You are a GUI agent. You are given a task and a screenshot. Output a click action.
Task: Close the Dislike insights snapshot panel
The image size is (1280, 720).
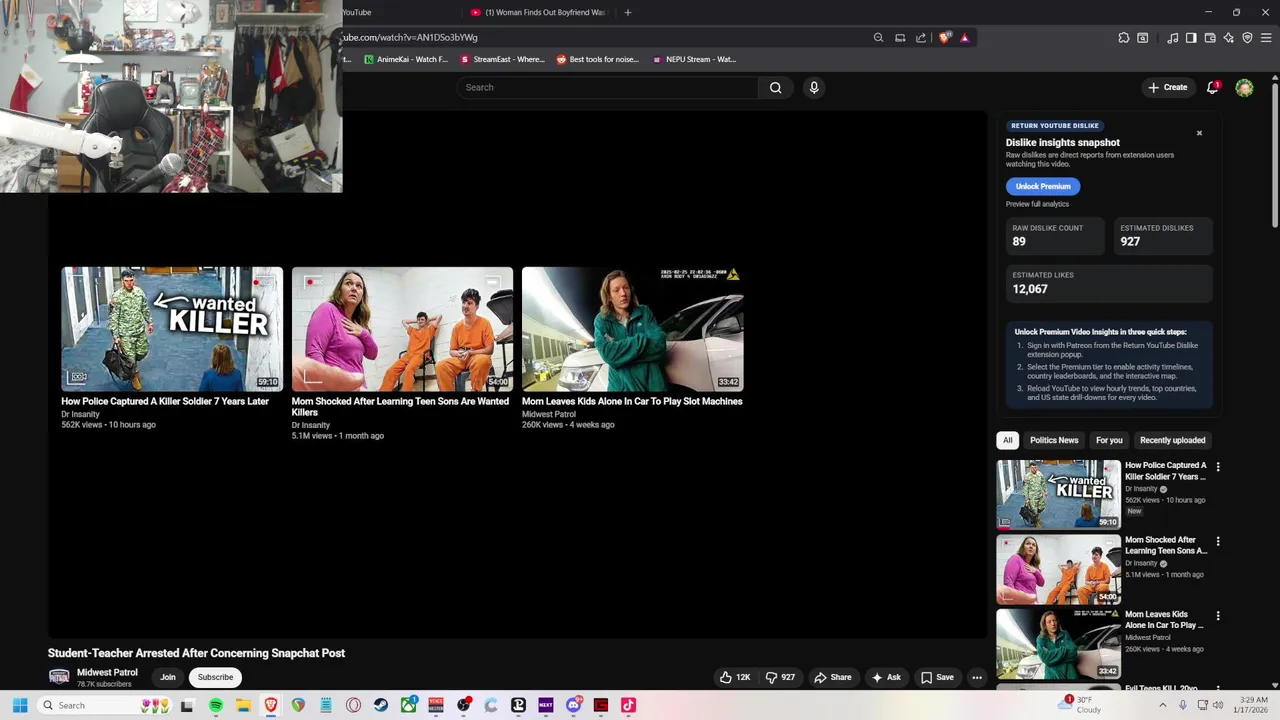click(1199, 133)
